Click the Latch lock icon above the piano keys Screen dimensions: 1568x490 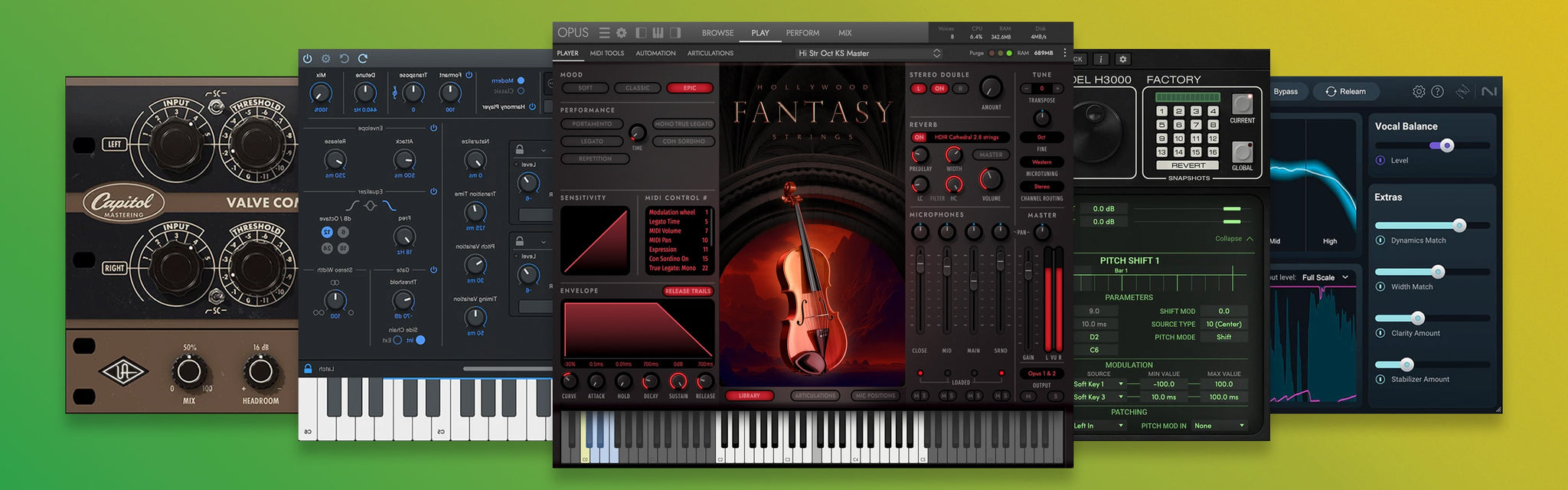(308, 369)
